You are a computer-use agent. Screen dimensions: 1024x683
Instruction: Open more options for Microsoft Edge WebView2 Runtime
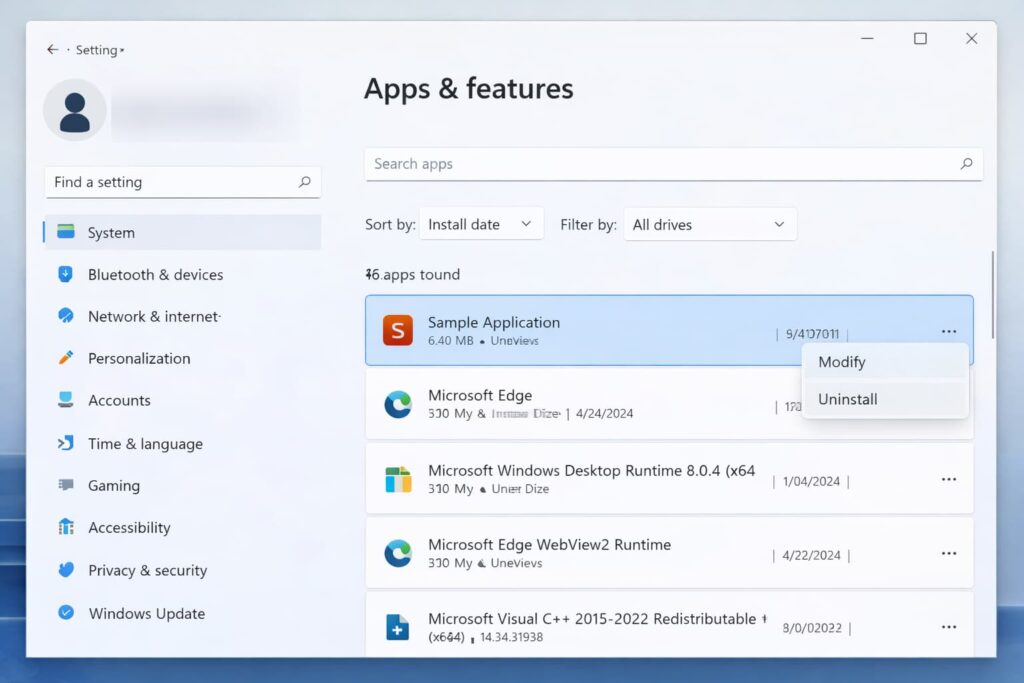pyautogui.click(x=948, y=554)
